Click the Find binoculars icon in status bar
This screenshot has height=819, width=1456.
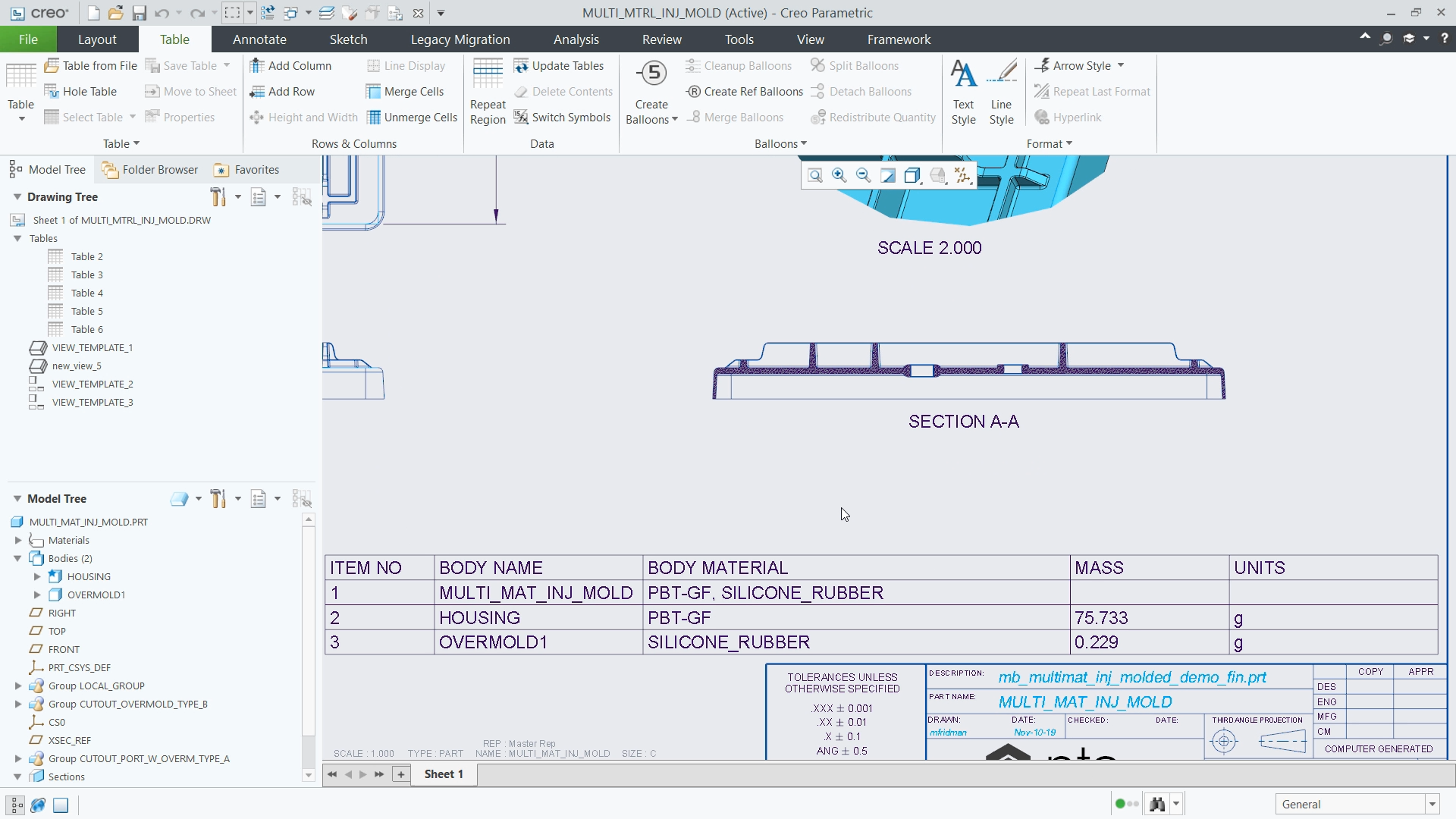coord(1157,804)
